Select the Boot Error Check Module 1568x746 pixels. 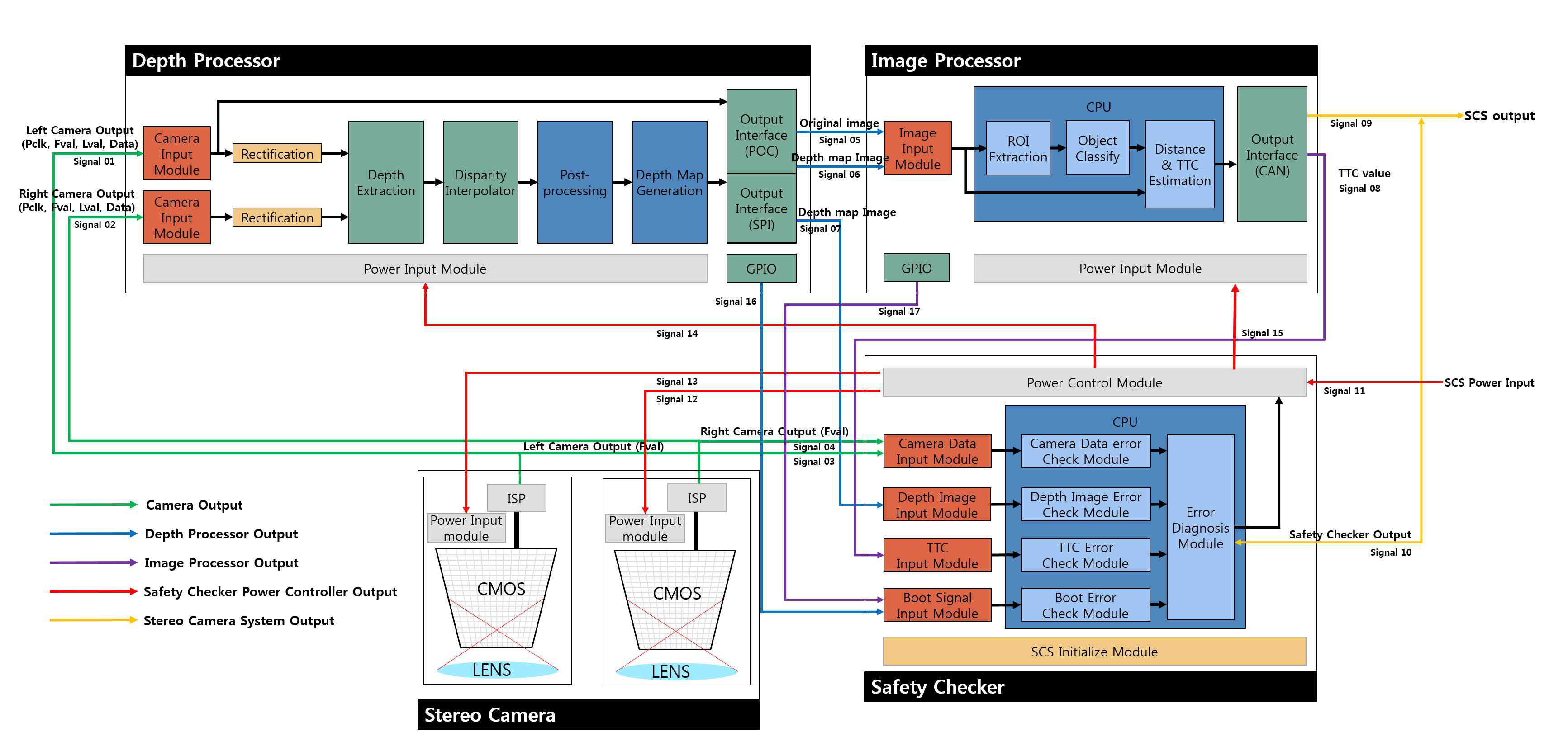tap(1085, 605)
